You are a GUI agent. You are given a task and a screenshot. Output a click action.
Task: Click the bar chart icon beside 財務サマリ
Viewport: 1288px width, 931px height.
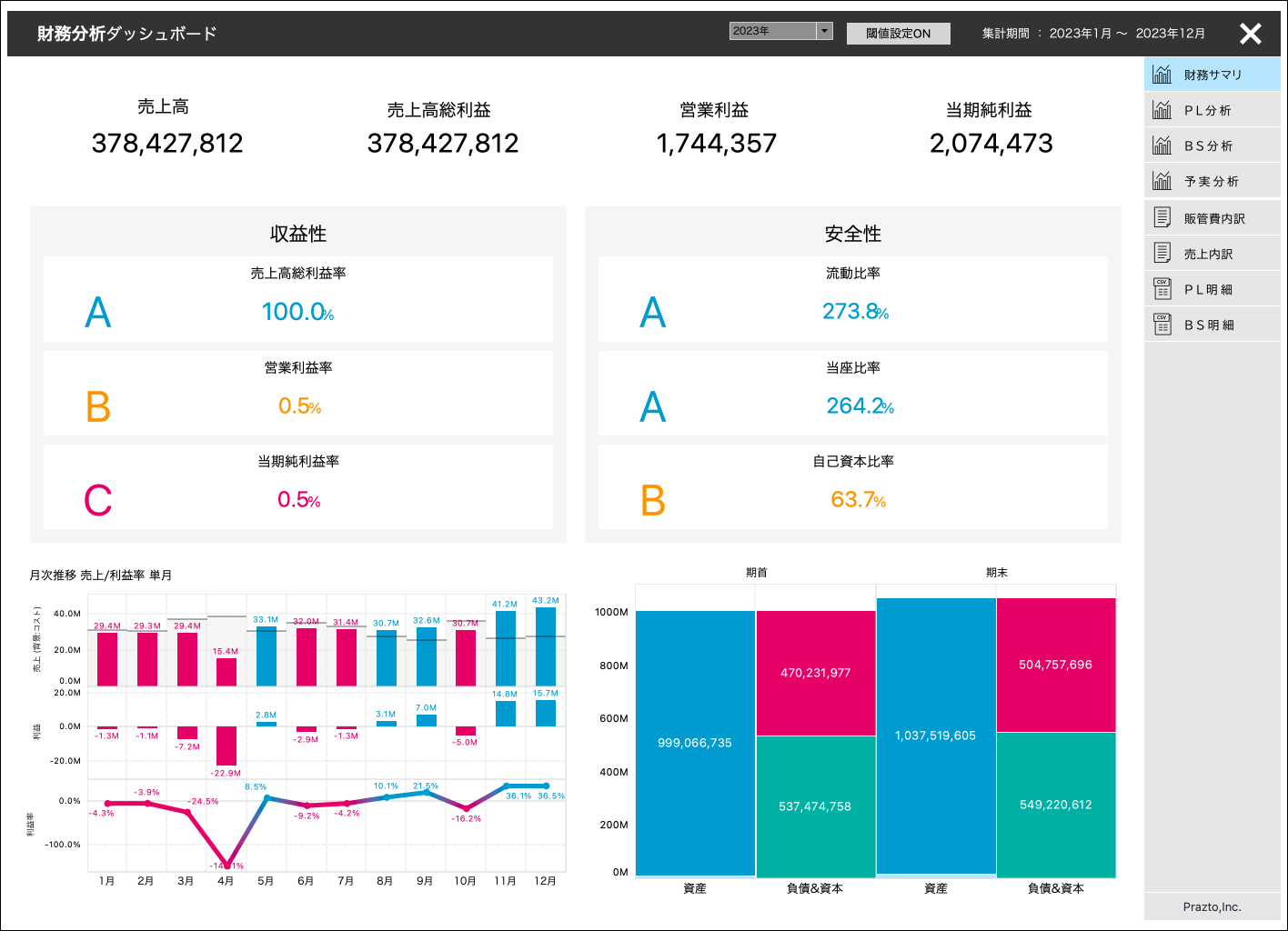(1162, 74)
